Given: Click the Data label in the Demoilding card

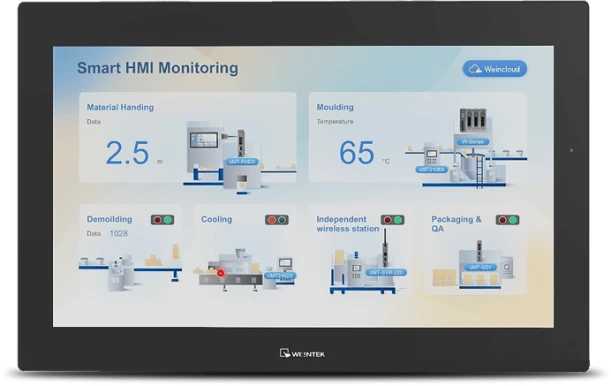Looking at the screenshot, I should point(94,234).
